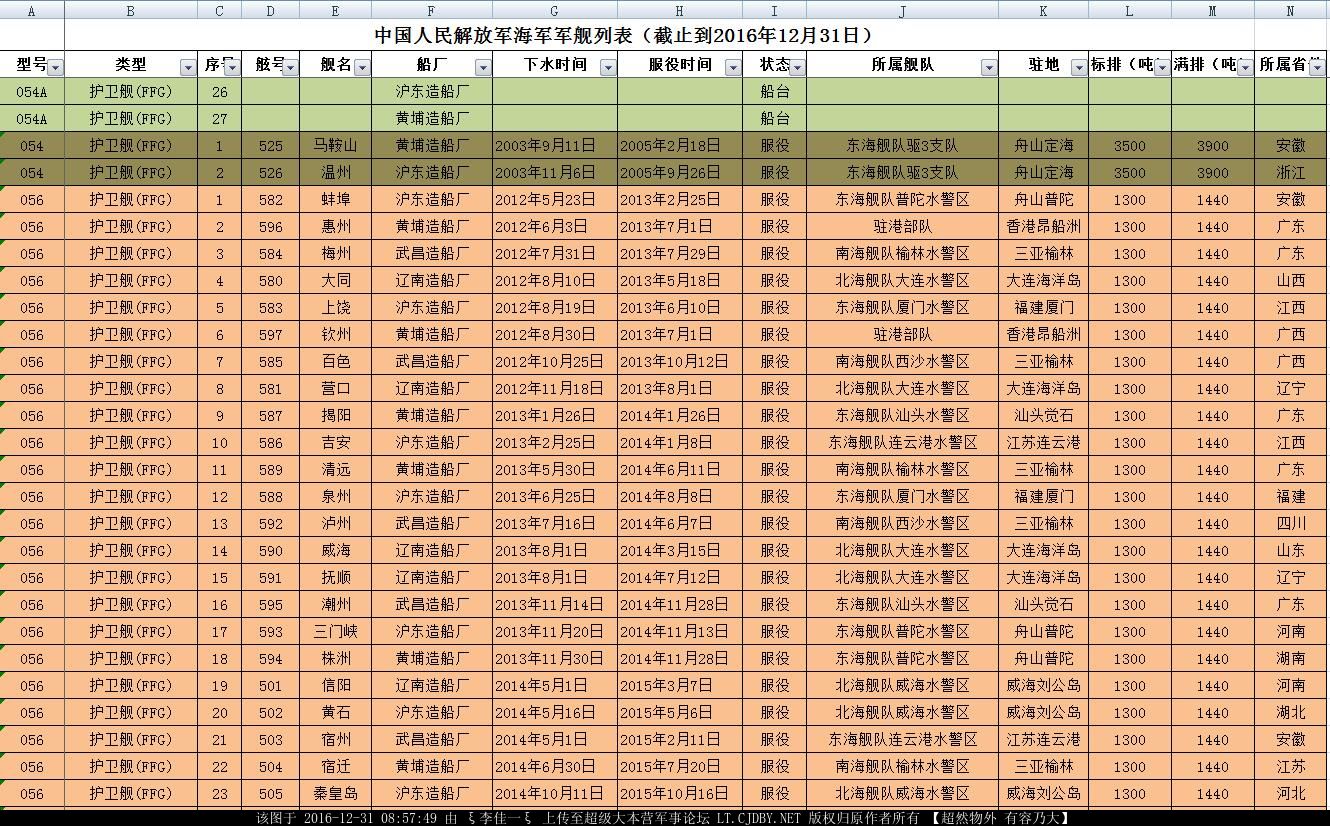Select ship name cell 三门峡
This screenshot has height=826, width=1330.
(x=336, y=631)
